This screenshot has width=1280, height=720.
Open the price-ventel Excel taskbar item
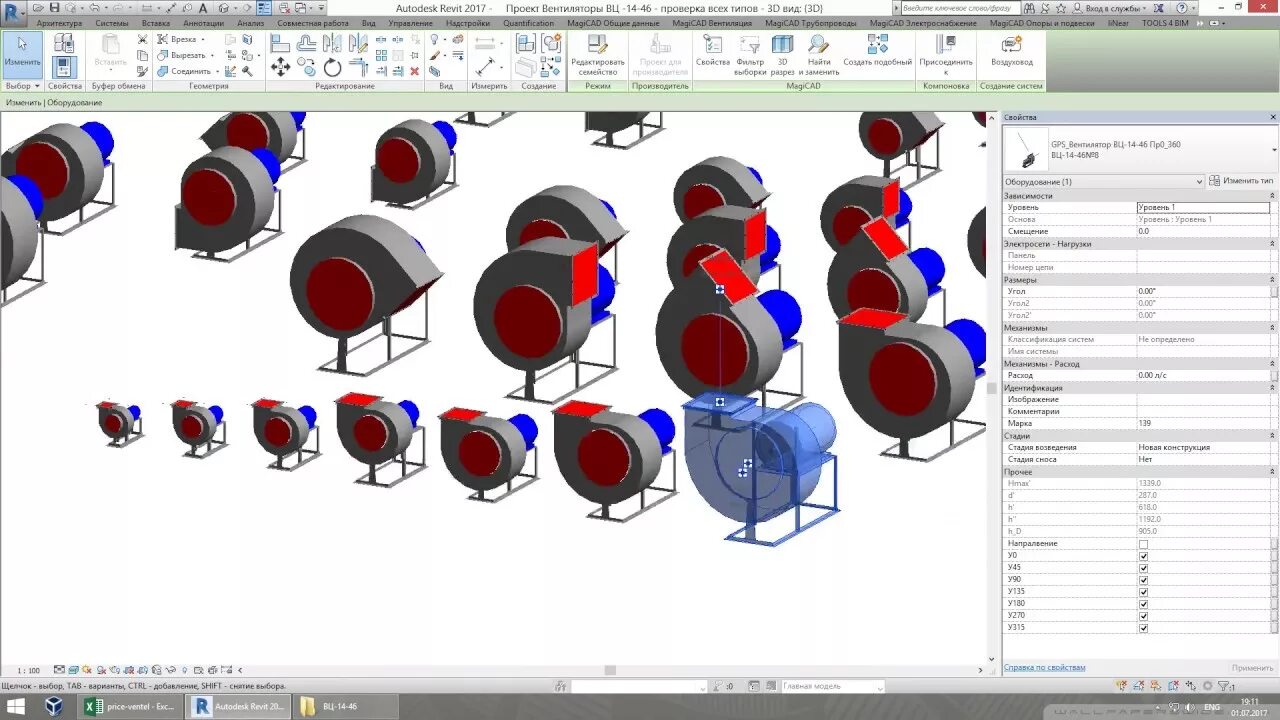(129, 706)
